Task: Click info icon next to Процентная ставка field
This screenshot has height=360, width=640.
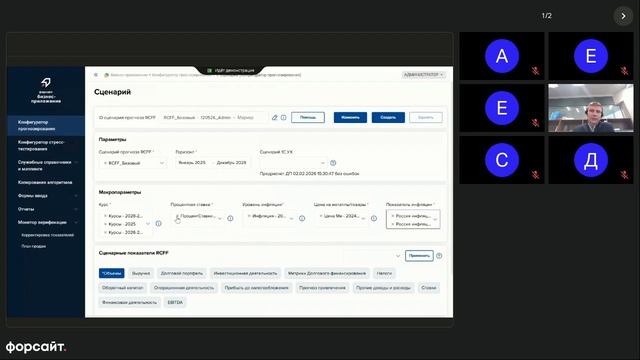Action: click(x=230, y=218)
